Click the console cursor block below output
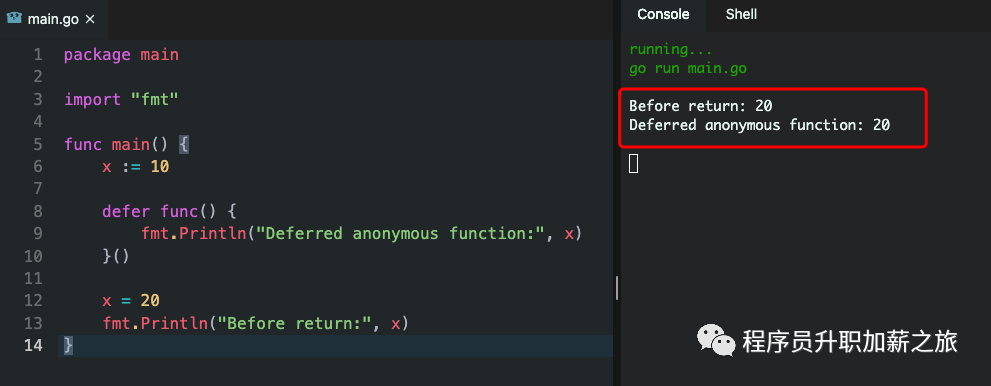 click(633, 164)
